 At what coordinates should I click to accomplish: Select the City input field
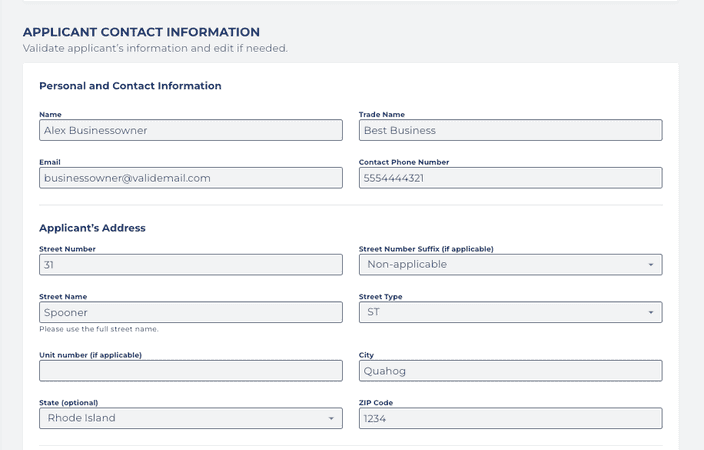pos(510,371)
